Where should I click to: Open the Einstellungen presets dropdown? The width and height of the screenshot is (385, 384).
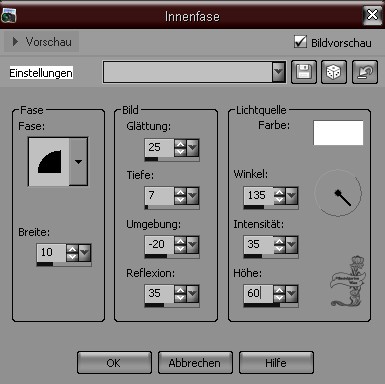tap(279, 72)
